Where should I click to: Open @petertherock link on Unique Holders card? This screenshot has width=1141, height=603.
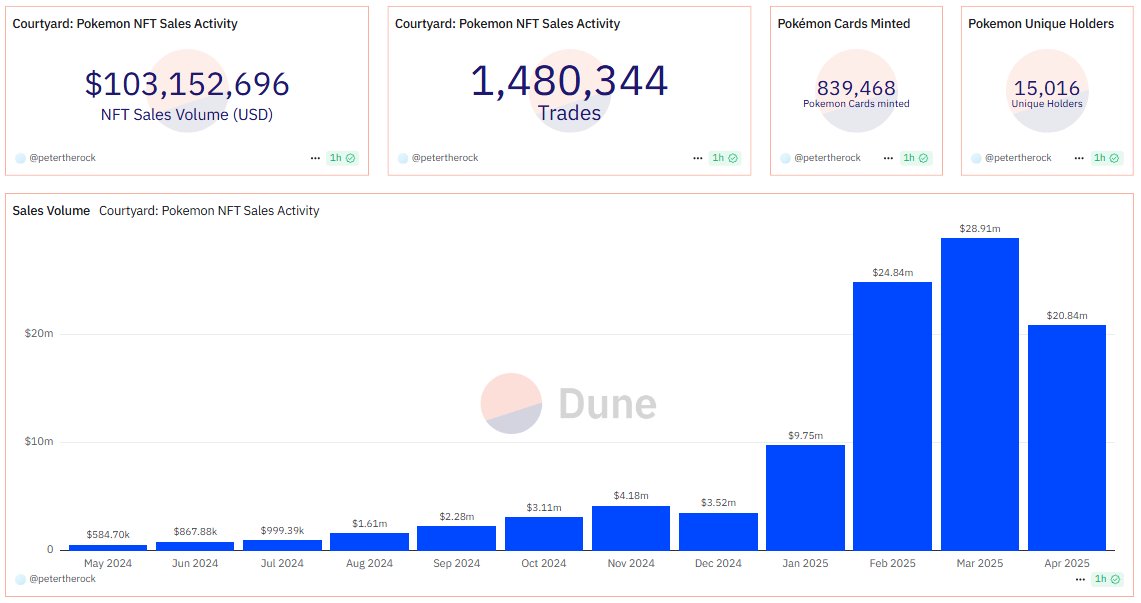tap(1018, 158)
